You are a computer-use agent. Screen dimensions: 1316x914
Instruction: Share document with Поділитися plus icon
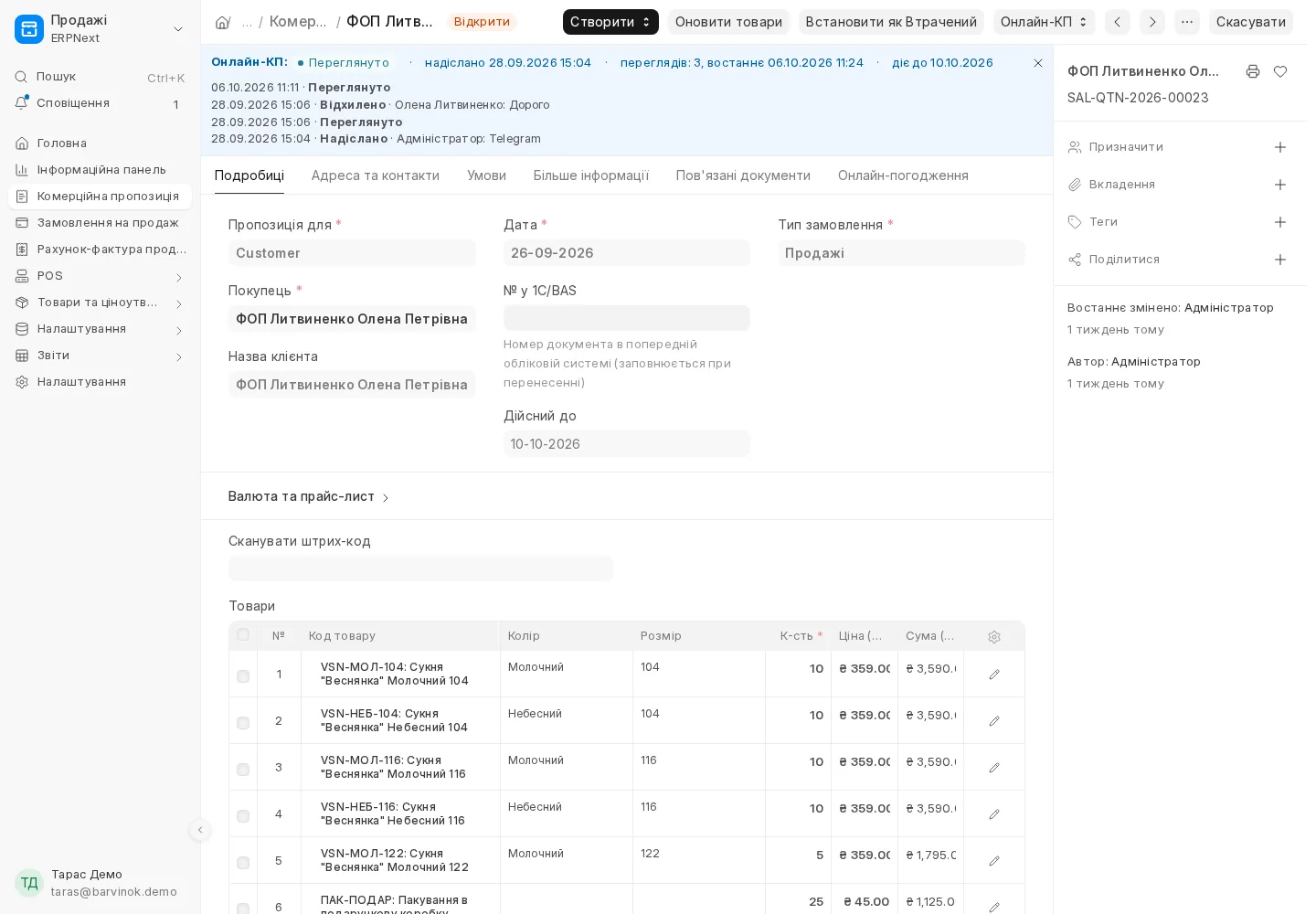[x=1280, y=260]
